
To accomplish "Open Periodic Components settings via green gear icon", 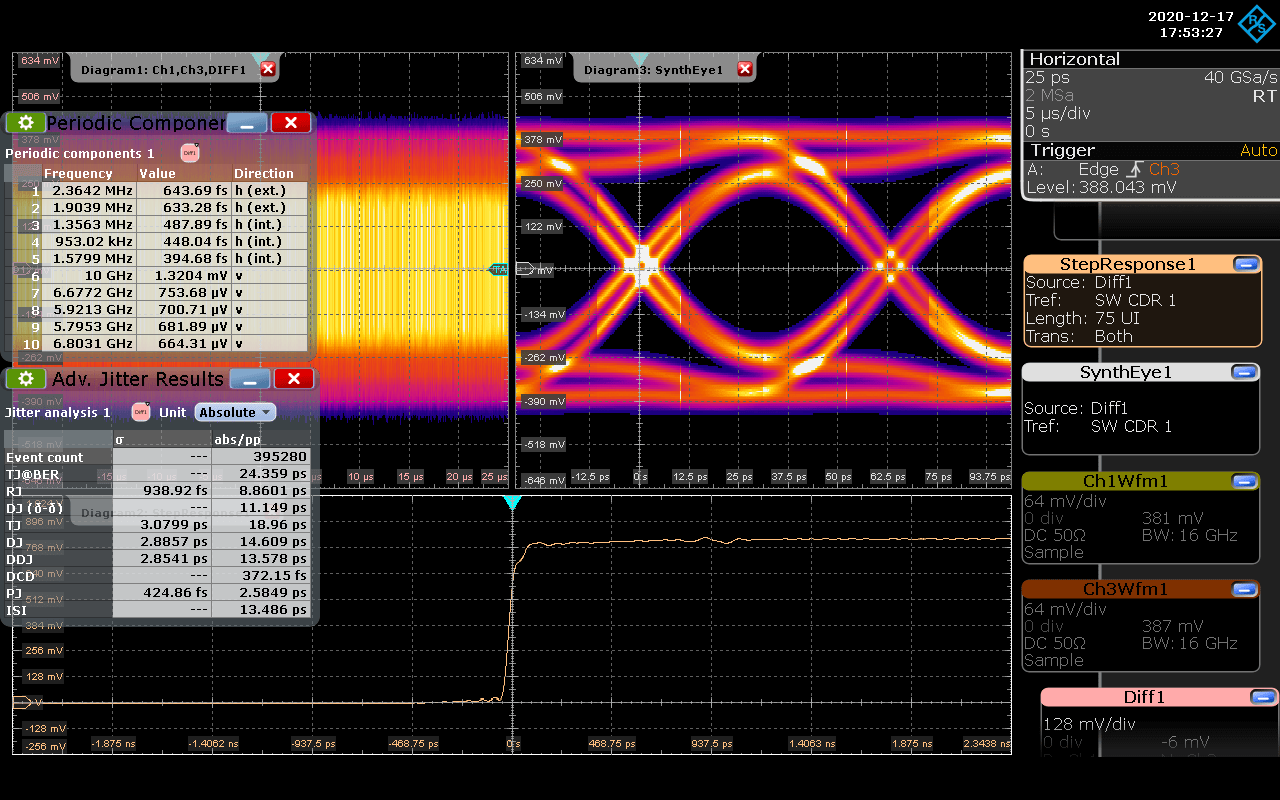I will (26, 122).
